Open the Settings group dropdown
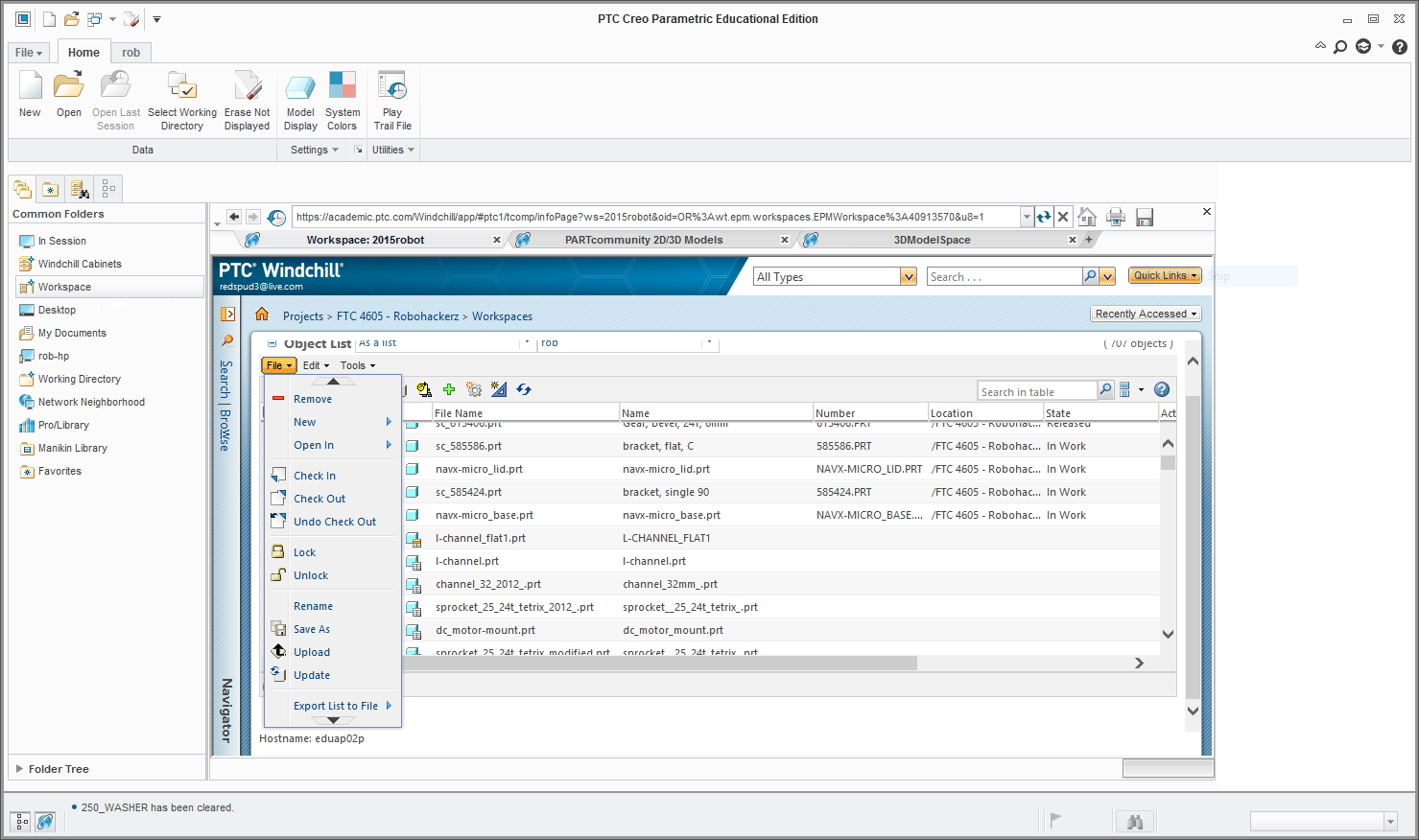This screenshot has width=1419, height=840. (x=315, y=150)
